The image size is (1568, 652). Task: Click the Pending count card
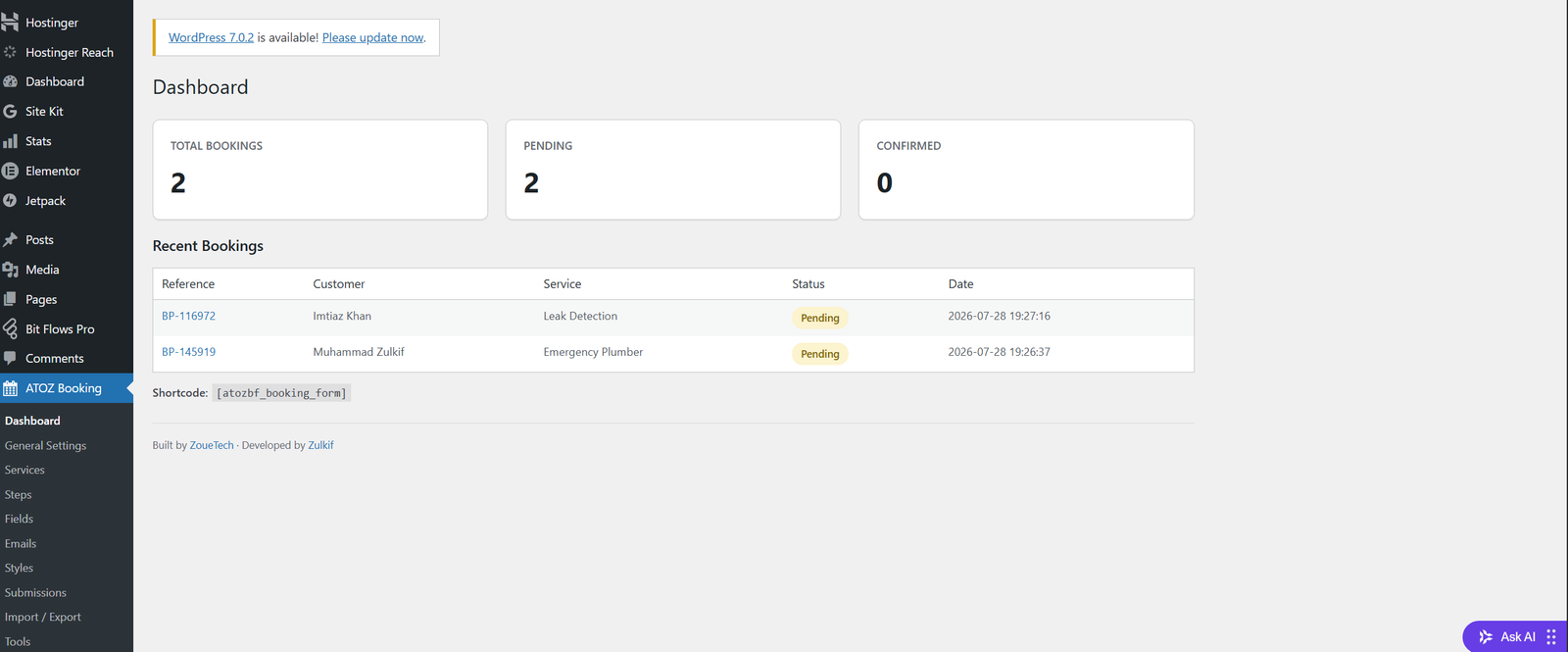673,170
